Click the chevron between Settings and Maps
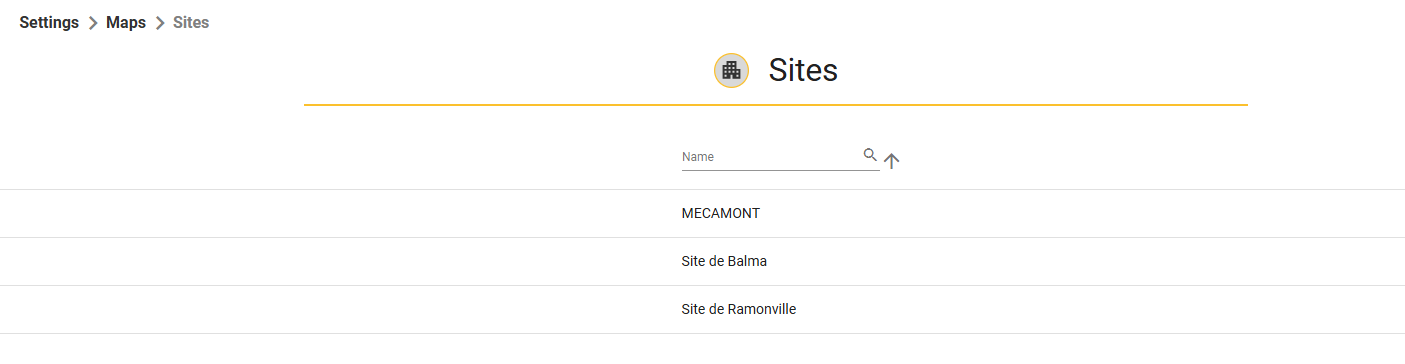 pyautogui.click(x=93, y=23)
